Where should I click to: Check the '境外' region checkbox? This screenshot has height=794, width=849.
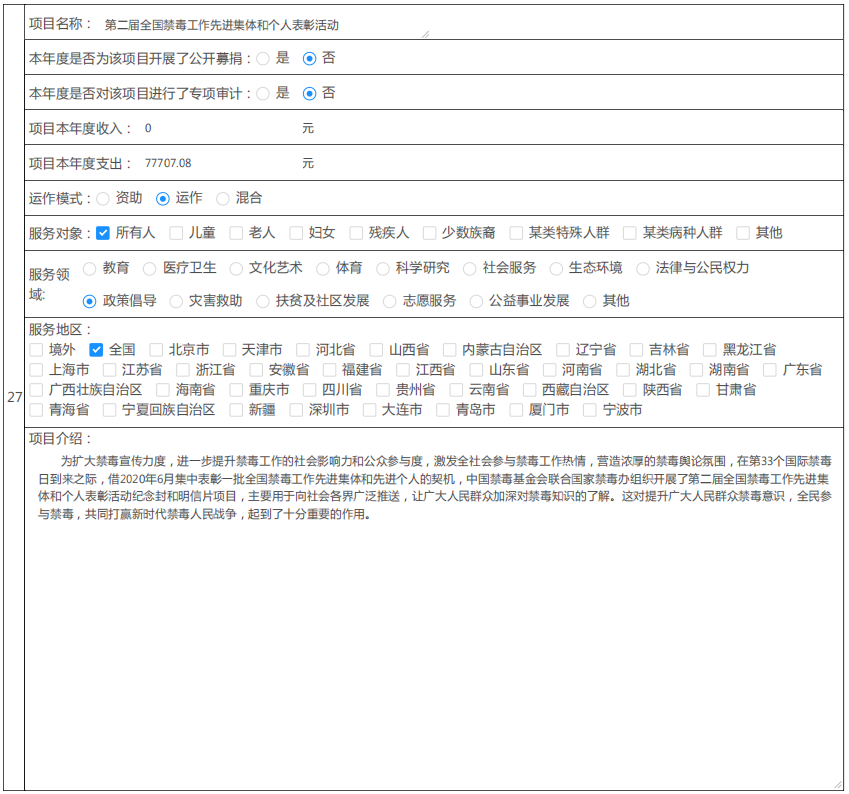(x=36, y=350)
